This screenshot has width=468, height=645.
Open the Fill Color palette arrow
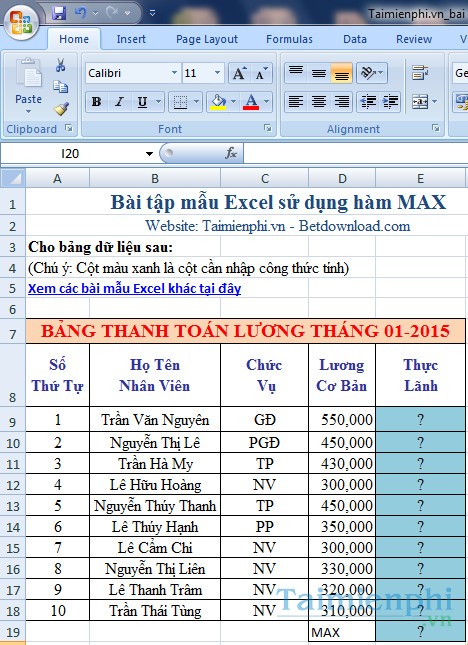(233, 102)
